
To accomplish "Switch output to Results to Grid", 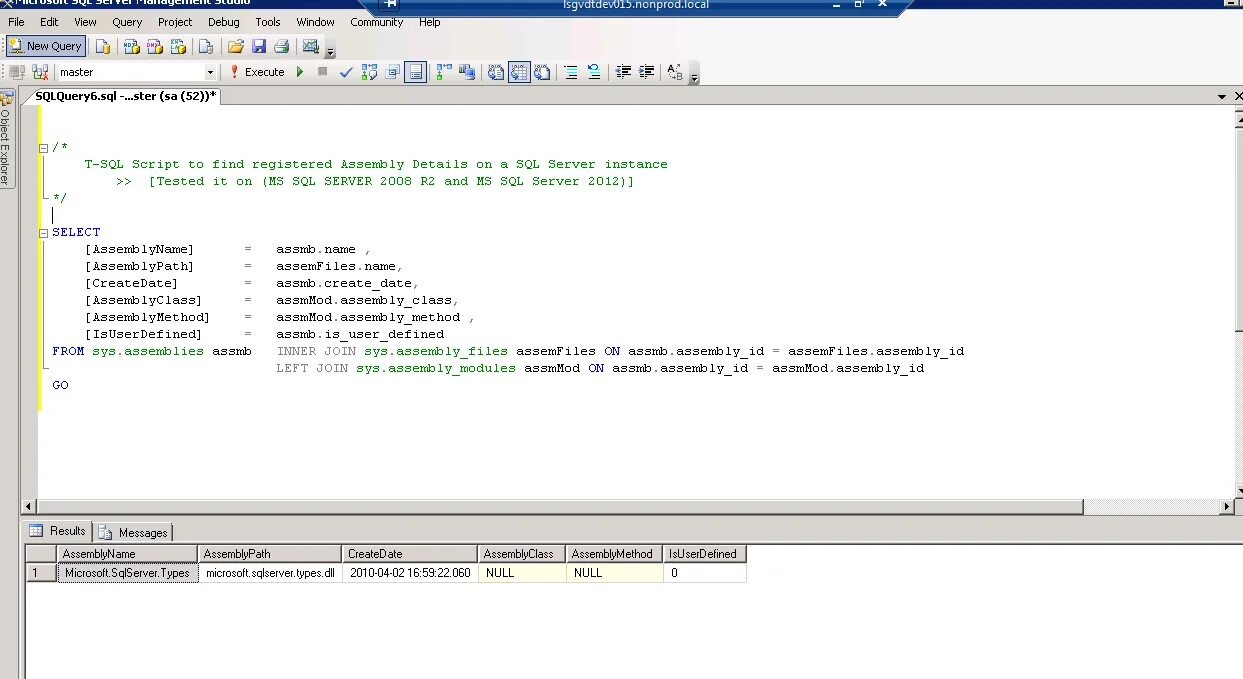I will (x=519, y=72).
